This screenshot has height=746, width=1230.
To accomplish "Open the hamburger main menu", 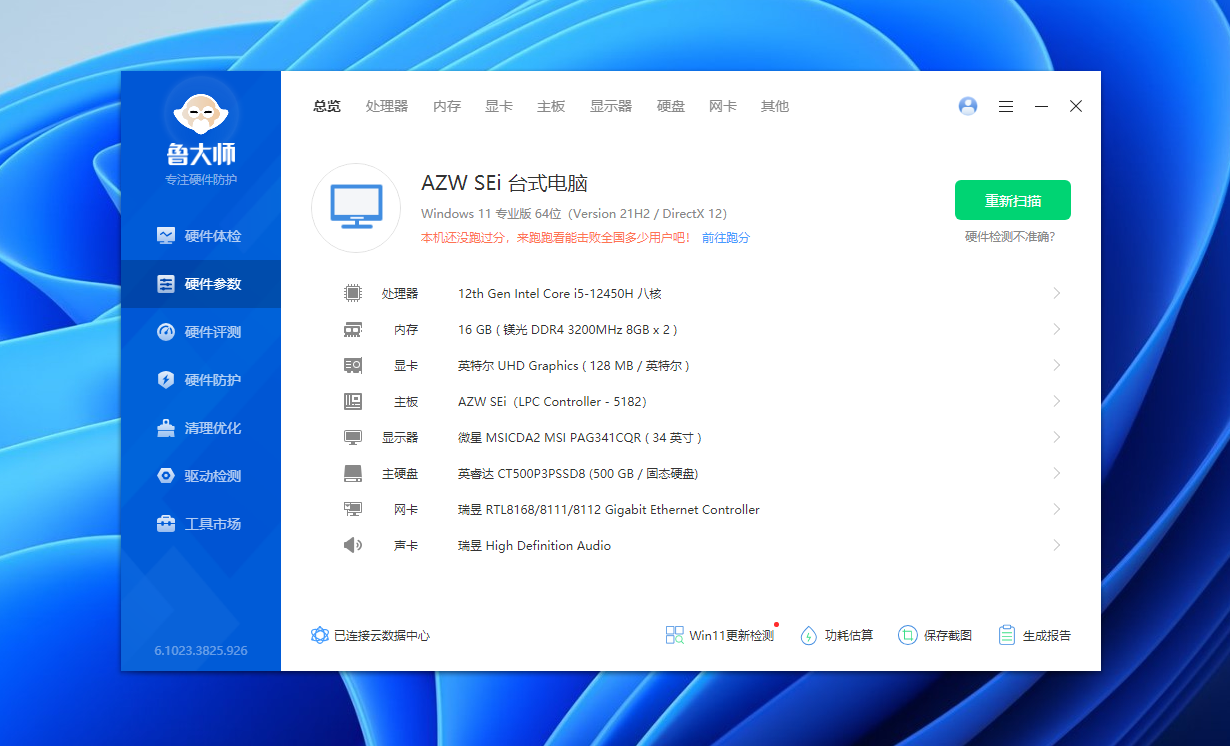I will pos(1006,106).
